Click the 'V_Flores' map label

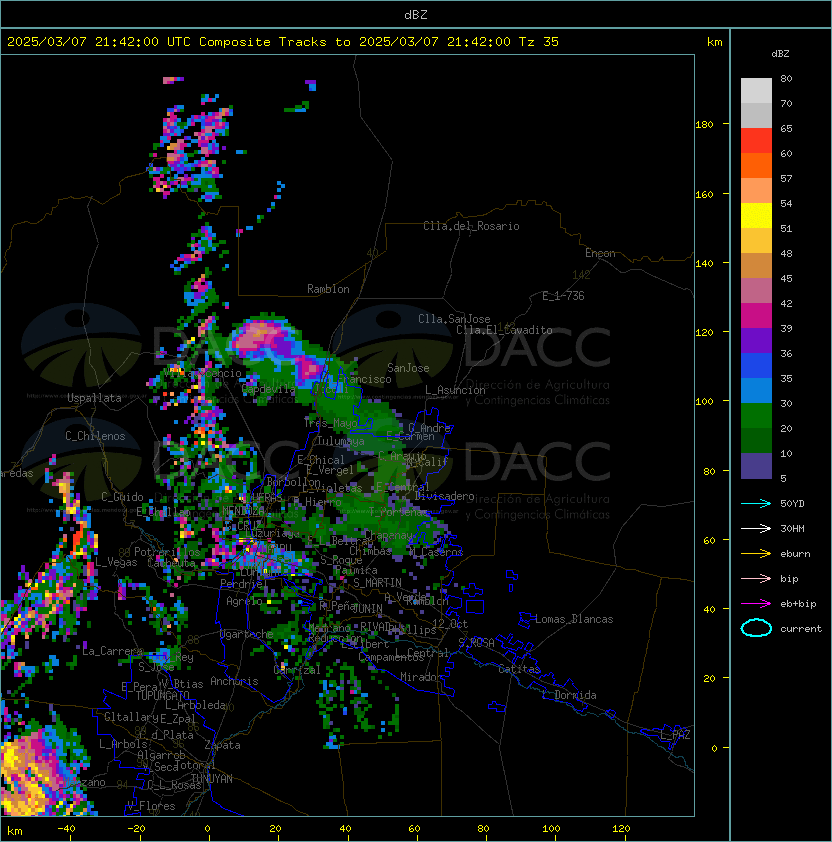[151, 806]
